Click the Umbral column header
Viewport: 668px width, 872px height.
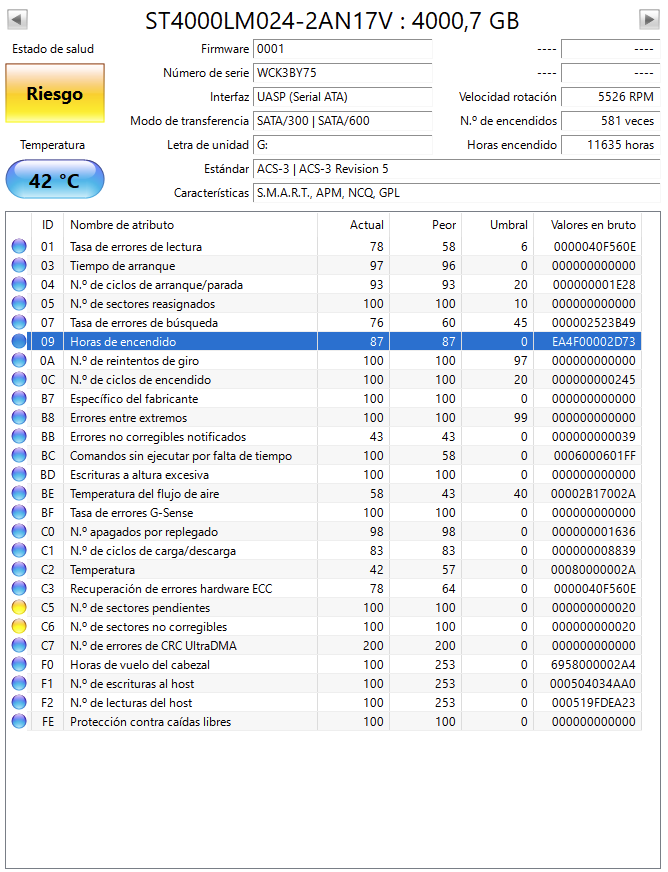coord(497,225)
